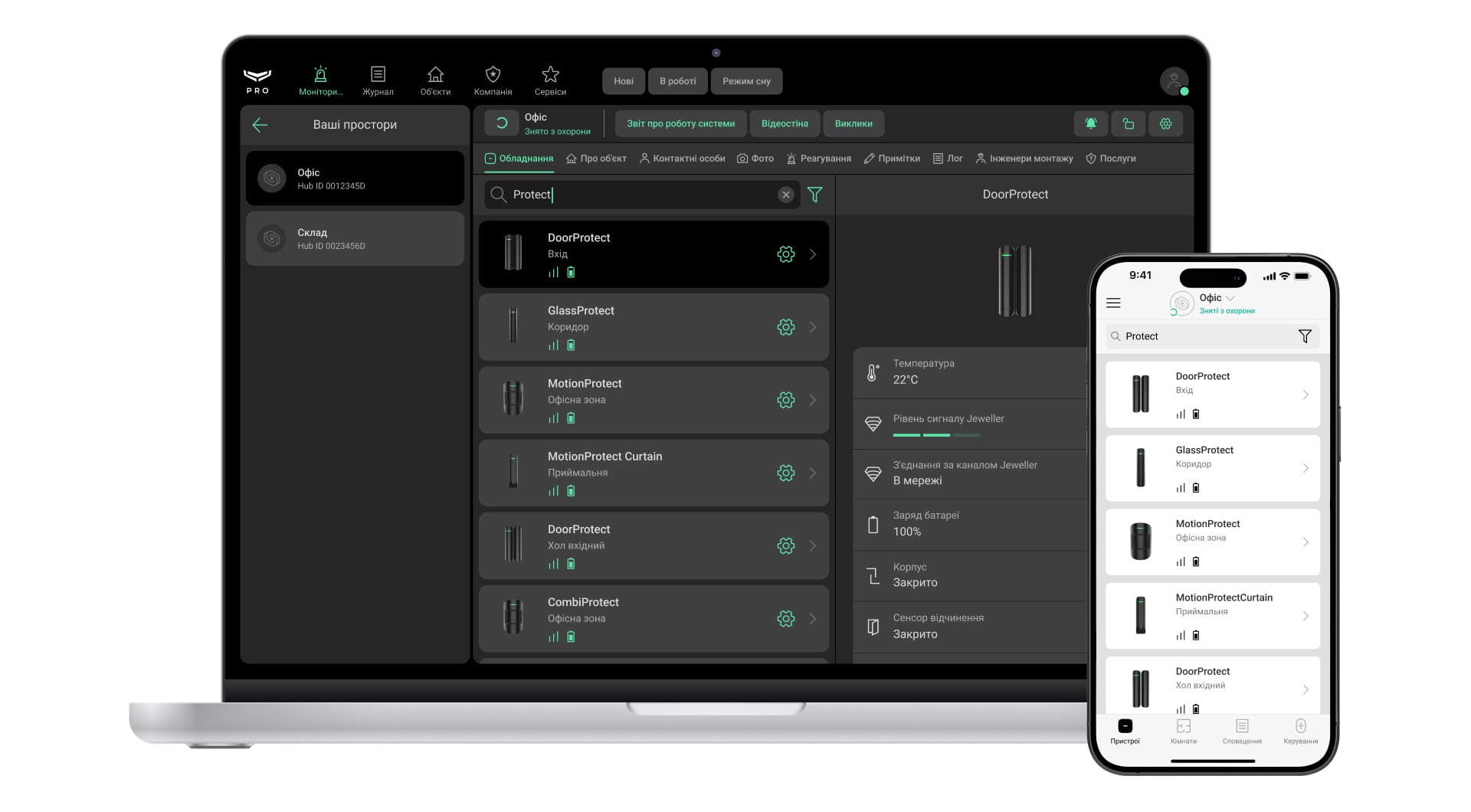The width and height of the screenshot is (1471, 812).
Task: Click the Звіт про роботу системи button
Action: 680,123
